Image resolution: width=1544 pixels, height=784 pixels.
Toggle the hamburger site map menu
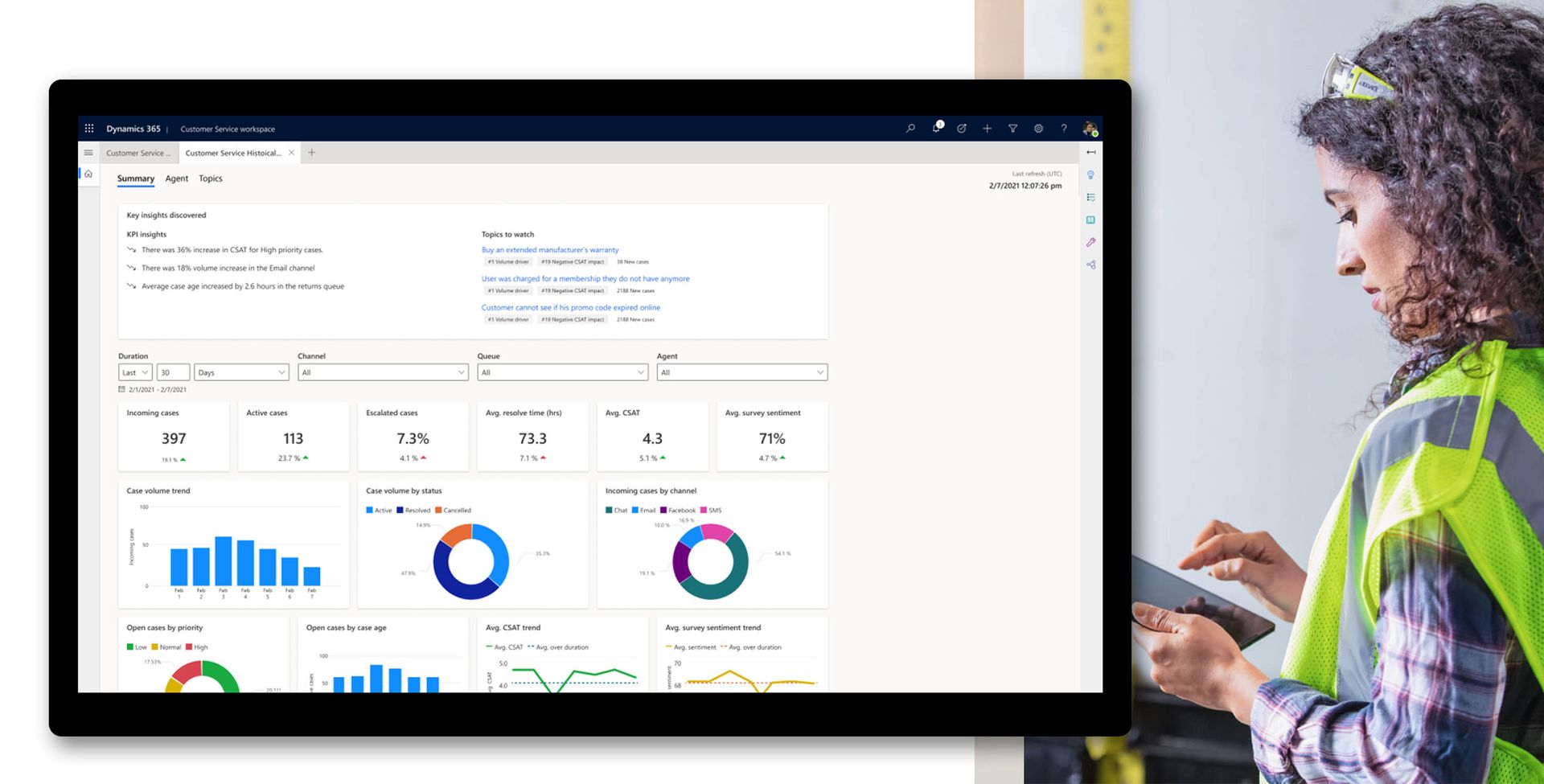[x=88, y=153]
